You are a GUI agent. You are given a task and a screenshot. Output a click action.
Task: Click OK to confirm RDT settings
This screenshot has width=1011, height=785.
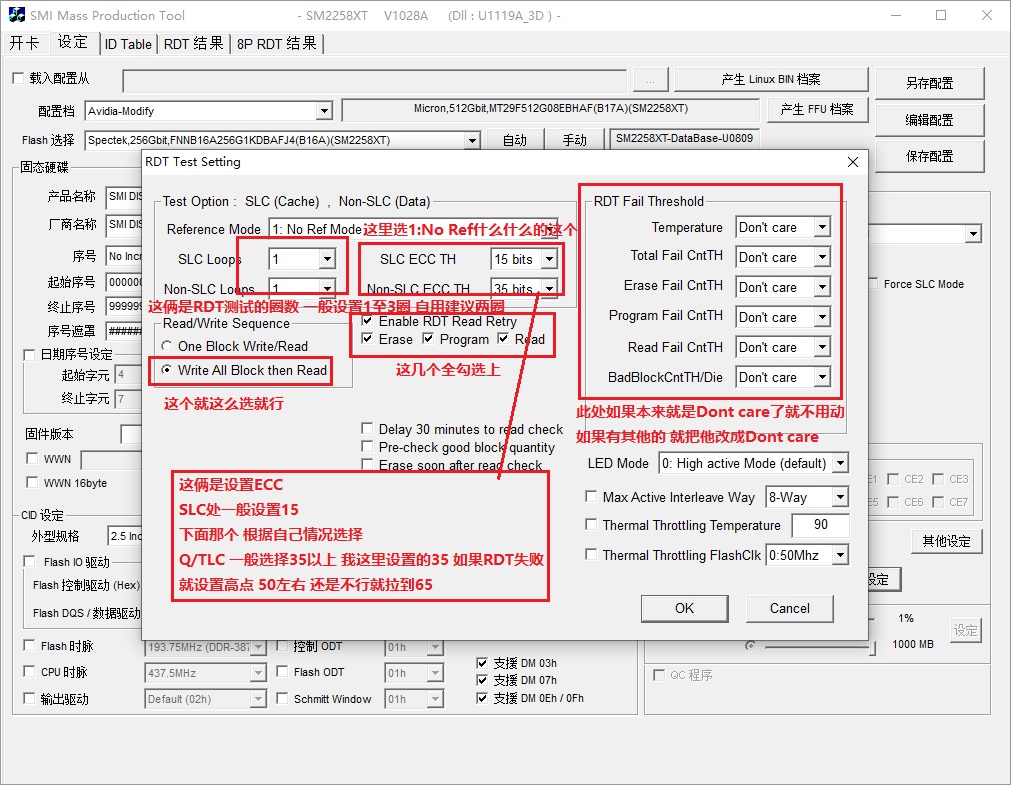pos(684,608)
